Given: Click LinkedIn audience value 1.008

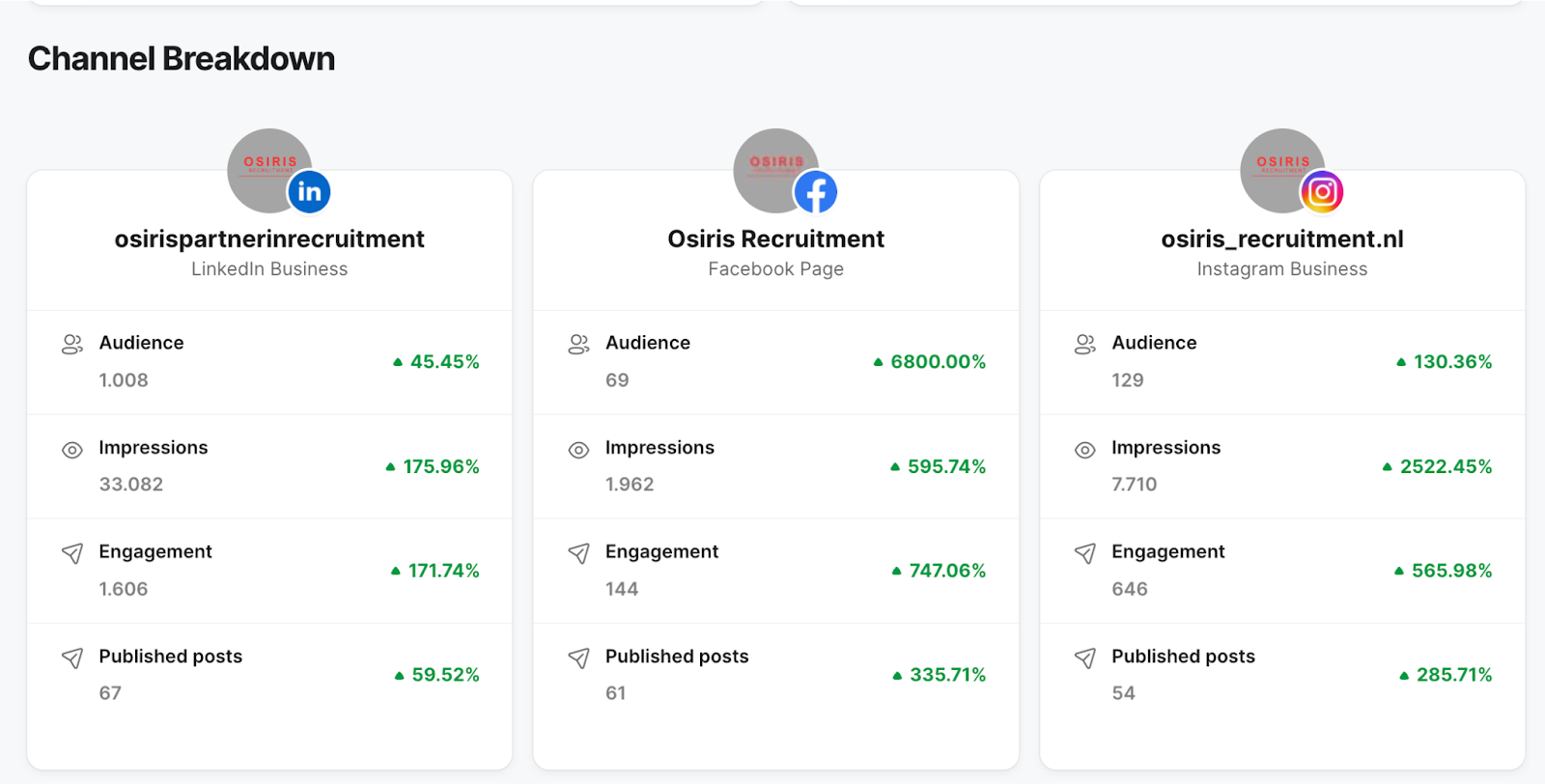Looking at the screenshot, I should point(124,380).
